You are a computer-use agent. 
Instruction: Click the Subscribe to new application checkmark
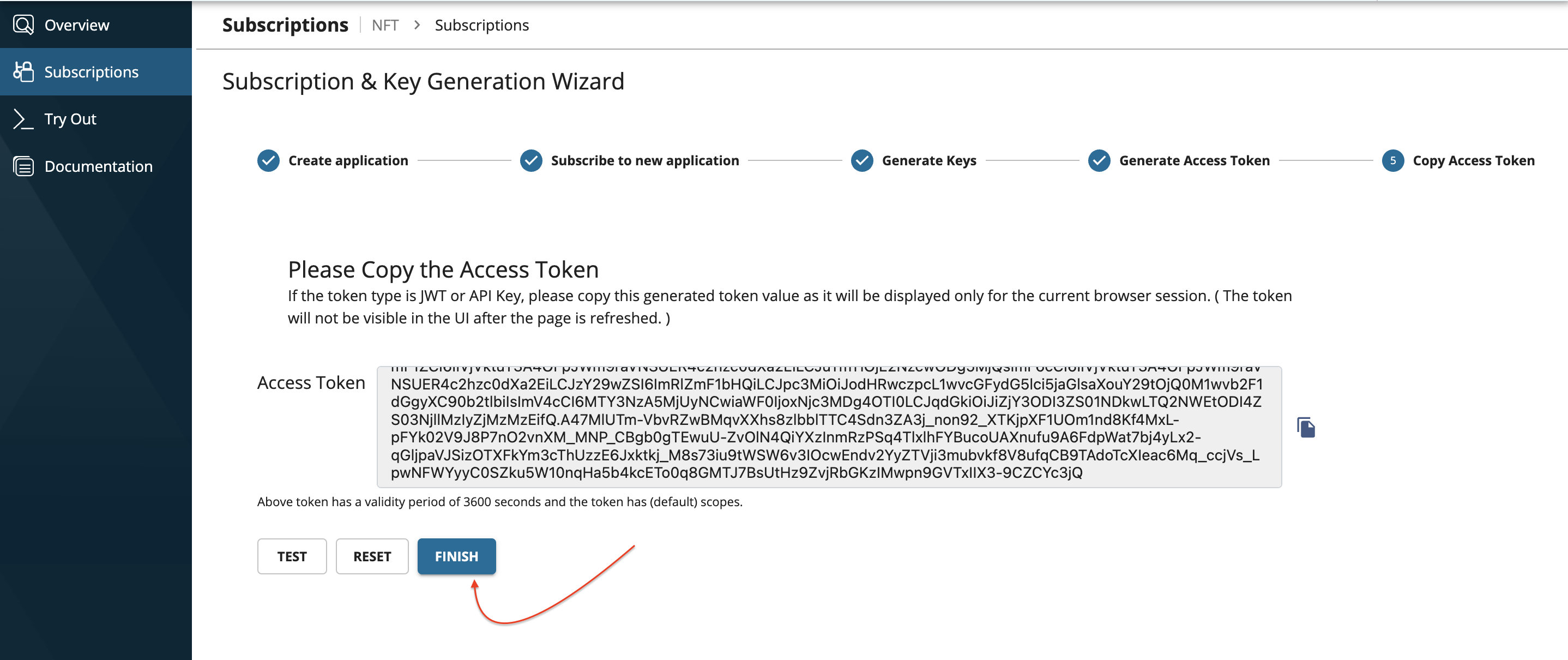pyautogui.click(x=531, y=161)
